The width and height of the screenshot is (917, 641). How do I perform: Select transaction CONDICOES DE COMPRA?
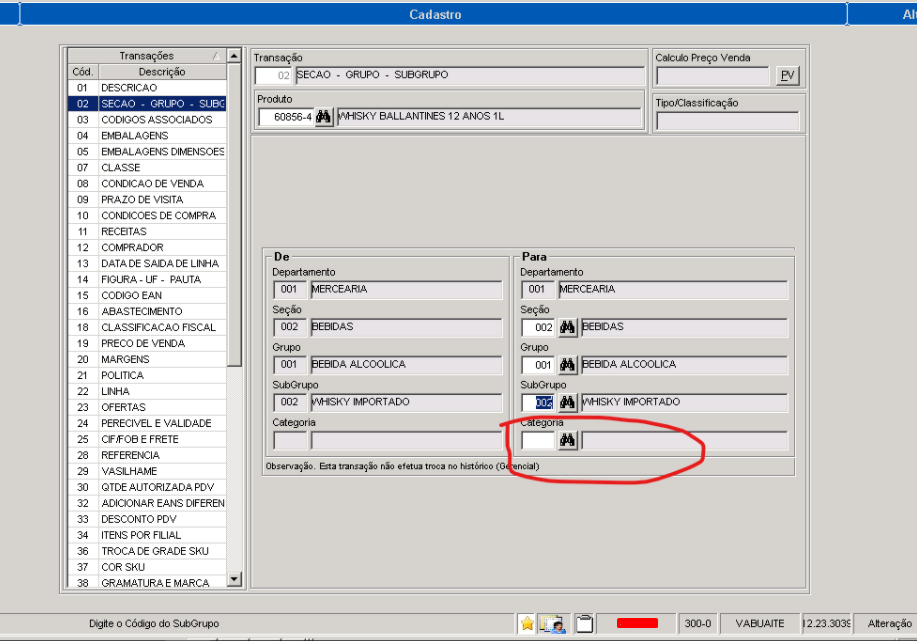(x=147, y=215)
